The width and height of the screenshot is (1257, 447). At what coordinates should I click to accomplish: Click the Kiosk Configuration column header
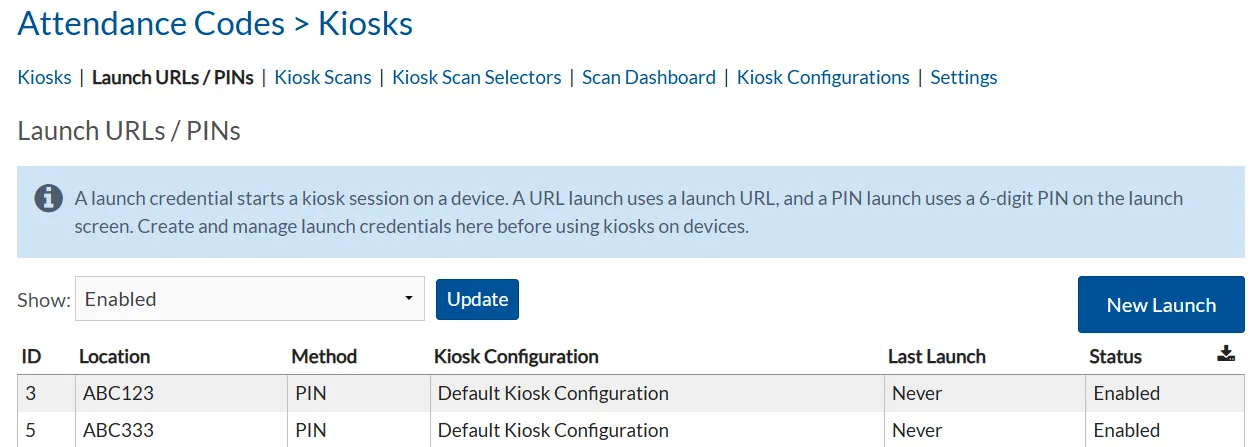(x=516, y=356)
